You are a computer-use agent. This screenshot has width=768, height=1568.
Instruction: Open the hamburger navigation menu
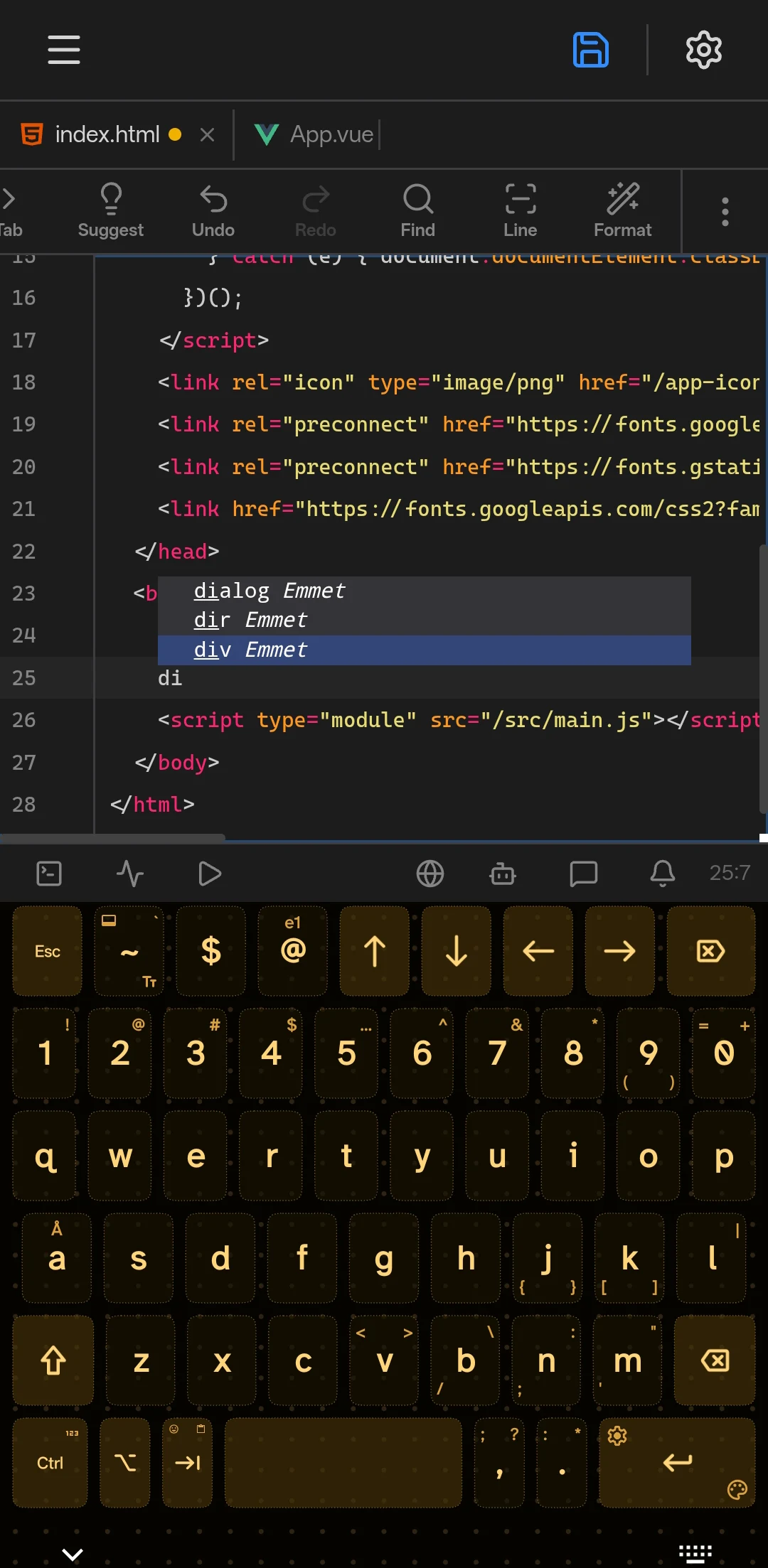(64, 50)
